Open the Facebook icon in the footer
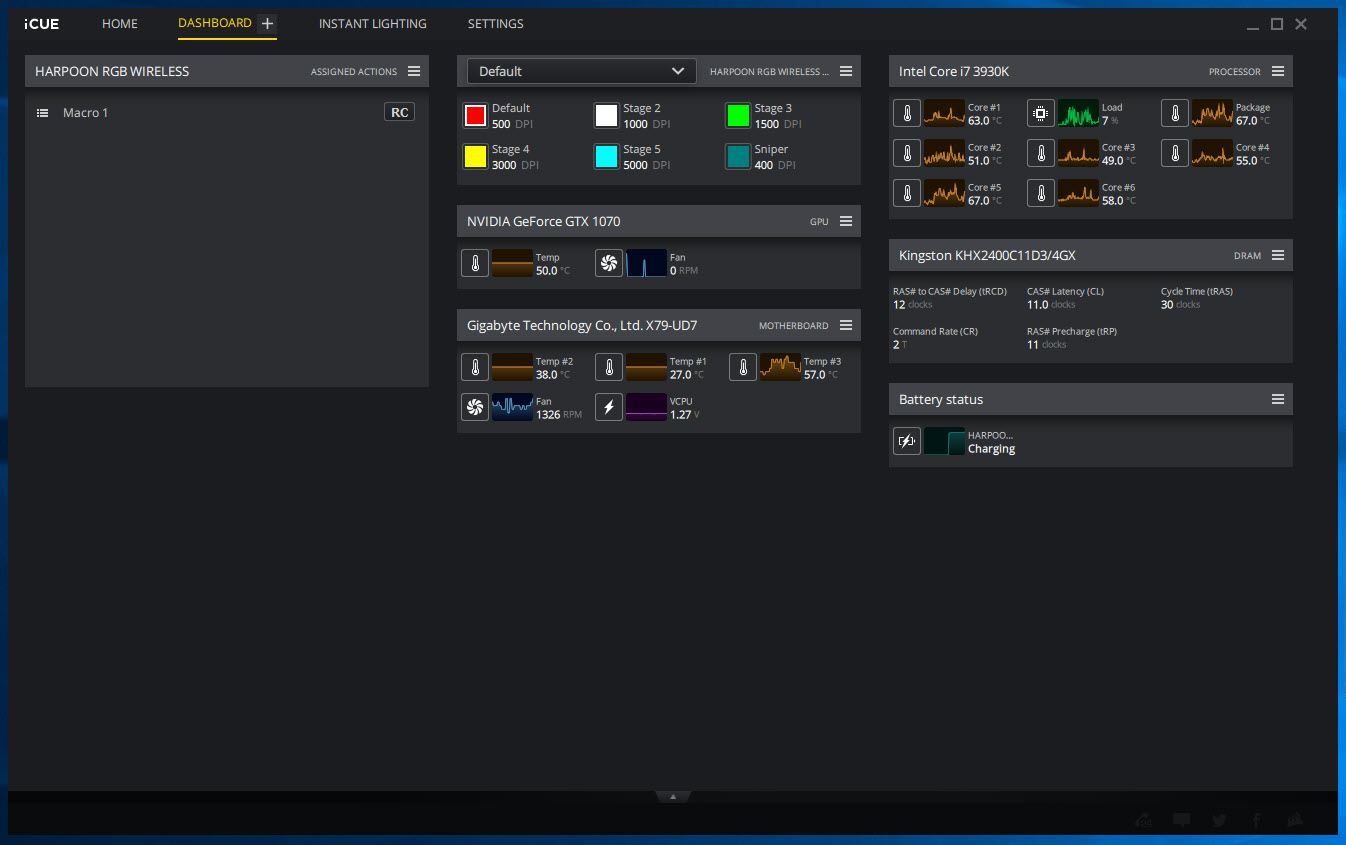 (x=1257, y=821)
